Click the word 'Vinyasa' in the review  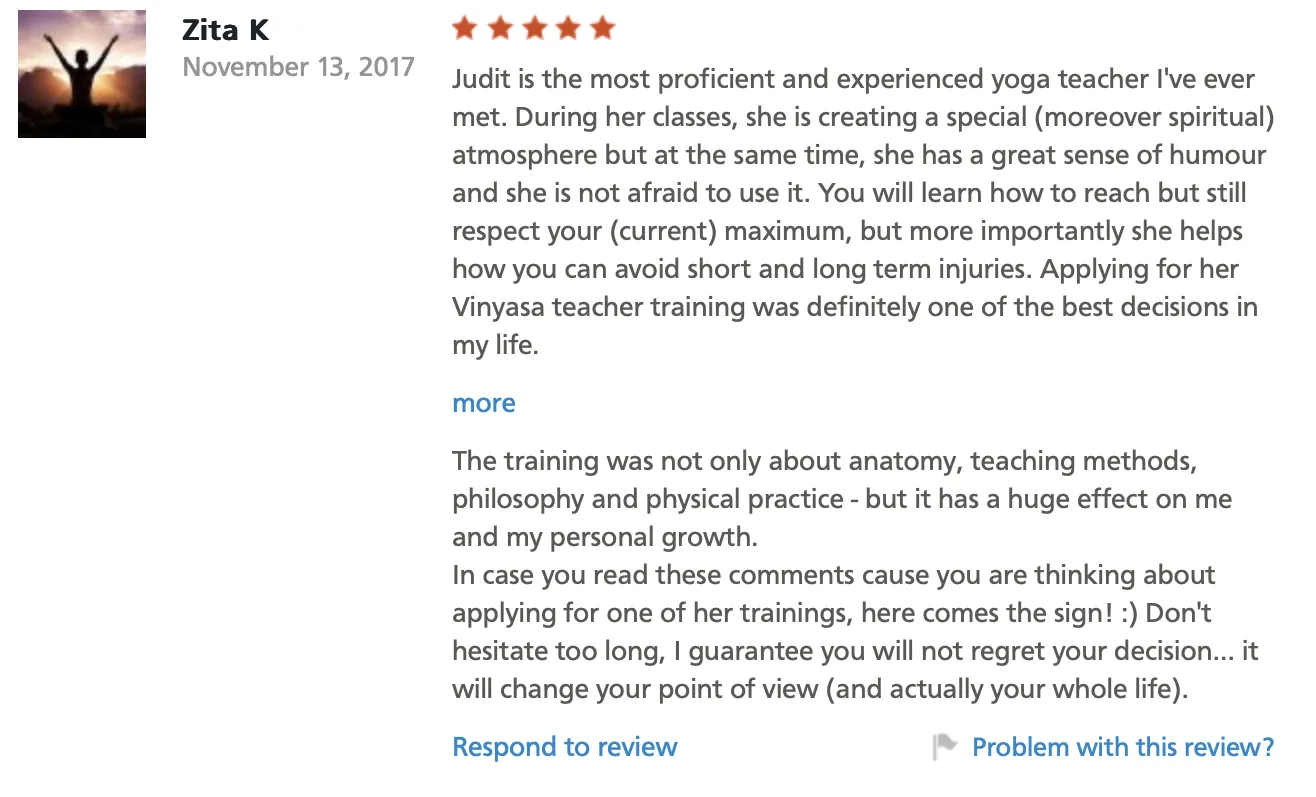click(496, 307)
